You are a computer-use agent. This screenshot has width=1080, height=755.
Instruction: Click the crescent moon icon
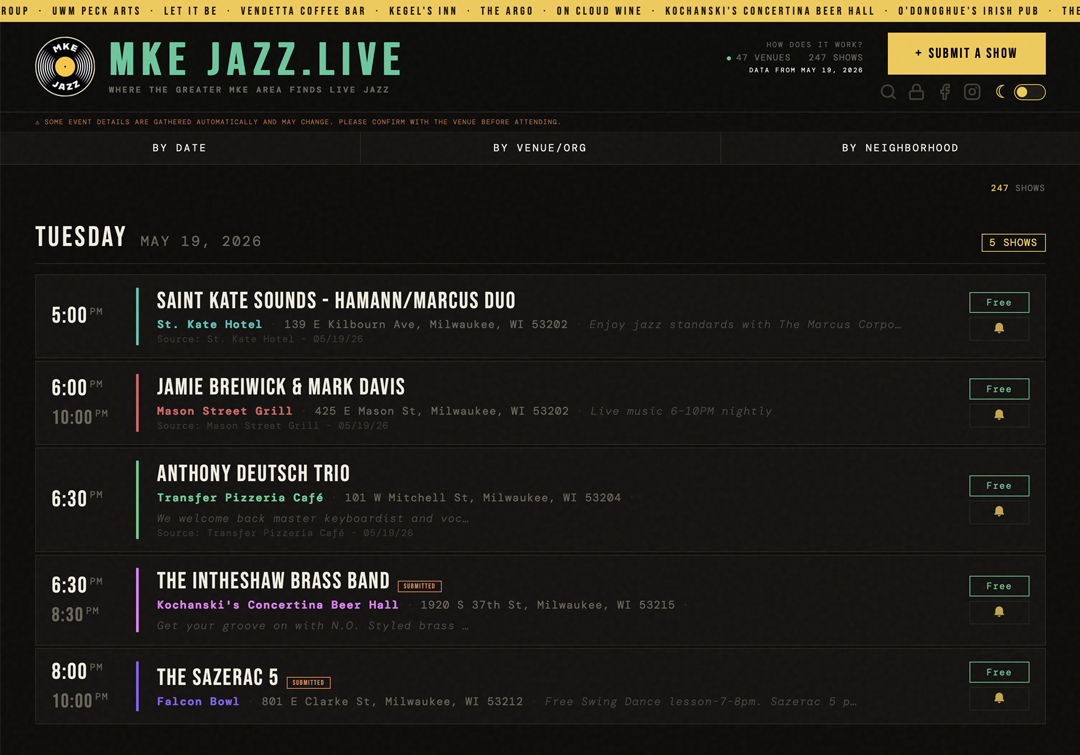[x=1000, y=91]
